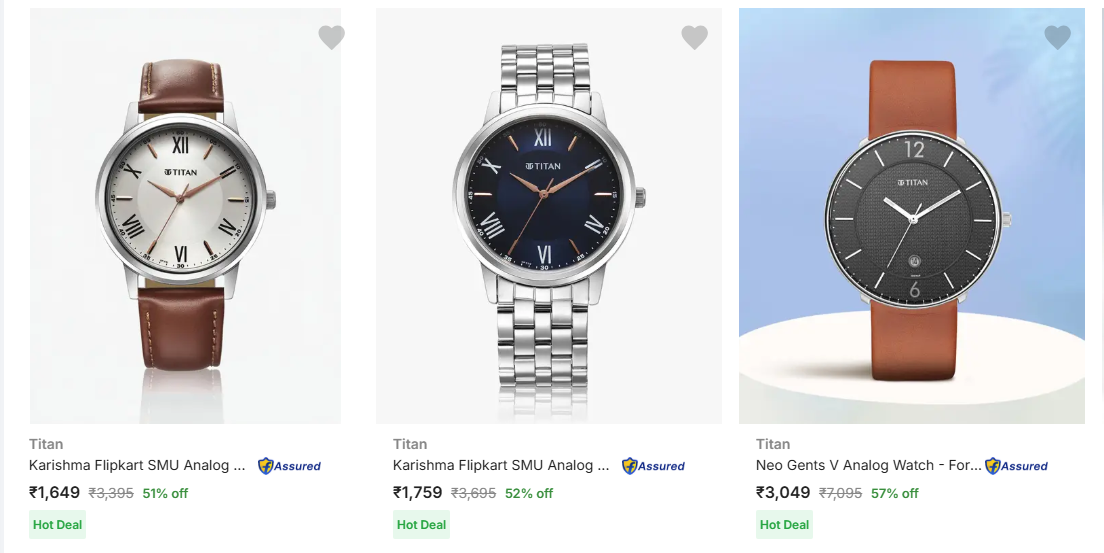The height and width of the screenshot is (553, 1104).
Task: Click Hot Deal tag under ₹1,759 watch
Action: point(421,524)
